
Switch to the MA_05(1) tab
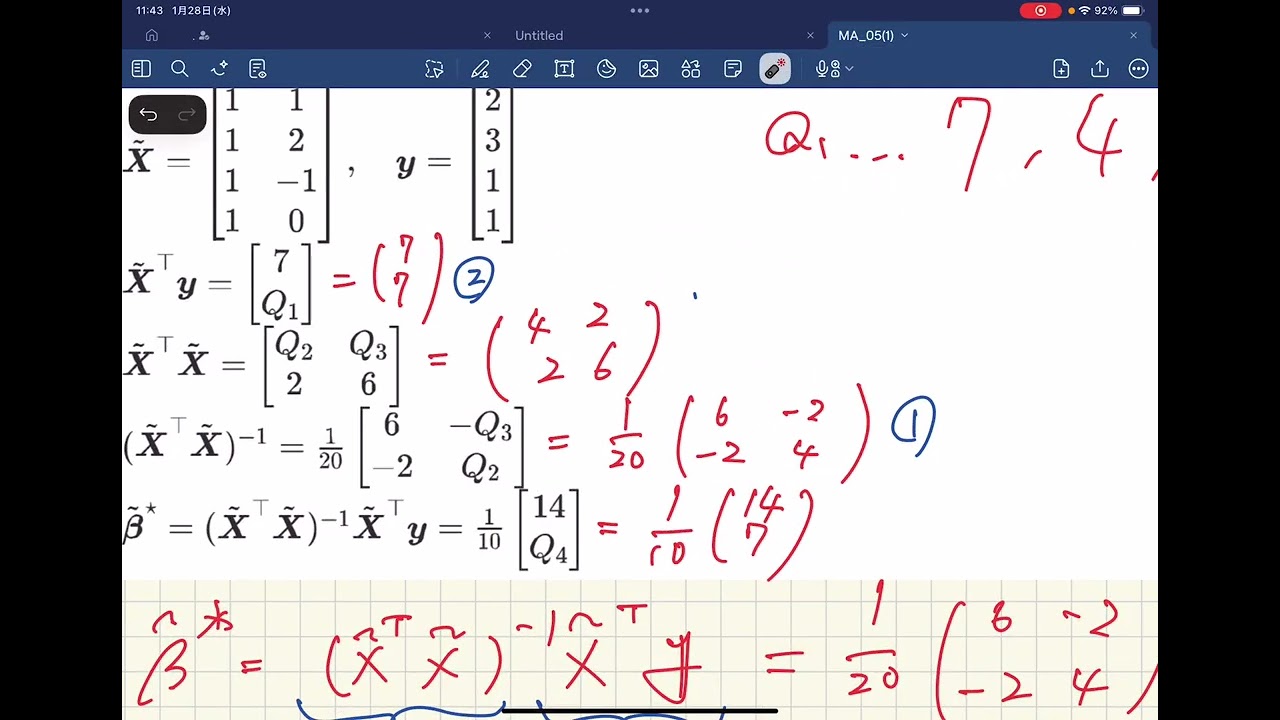coord(866,35)
